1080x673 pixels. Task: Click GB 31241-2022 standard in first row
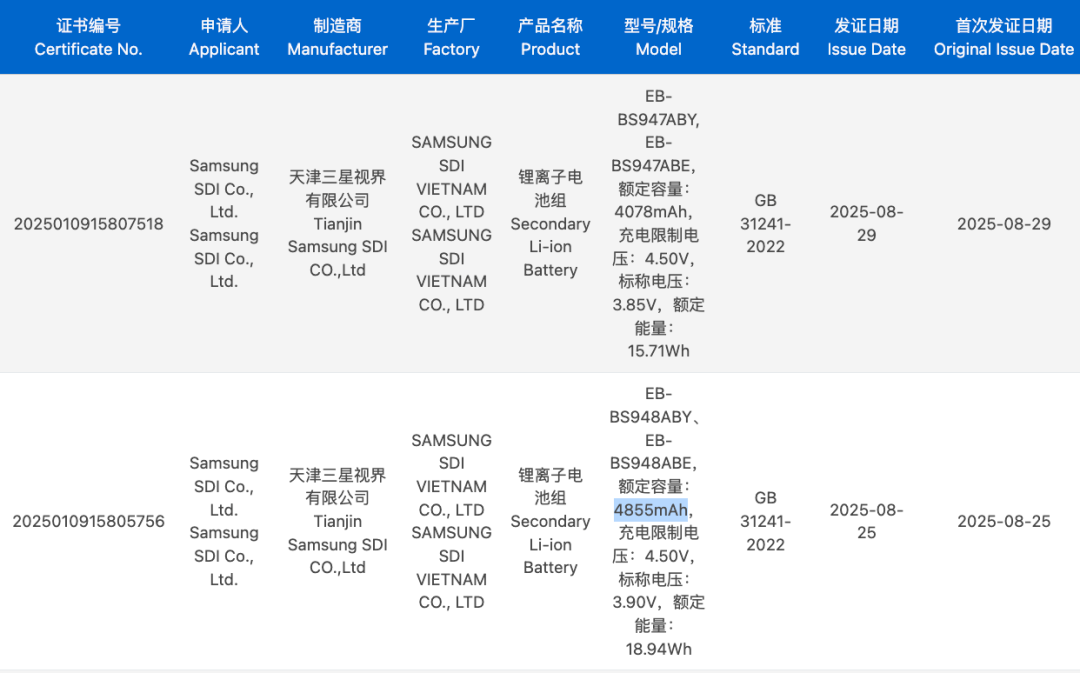pos(765,224)
